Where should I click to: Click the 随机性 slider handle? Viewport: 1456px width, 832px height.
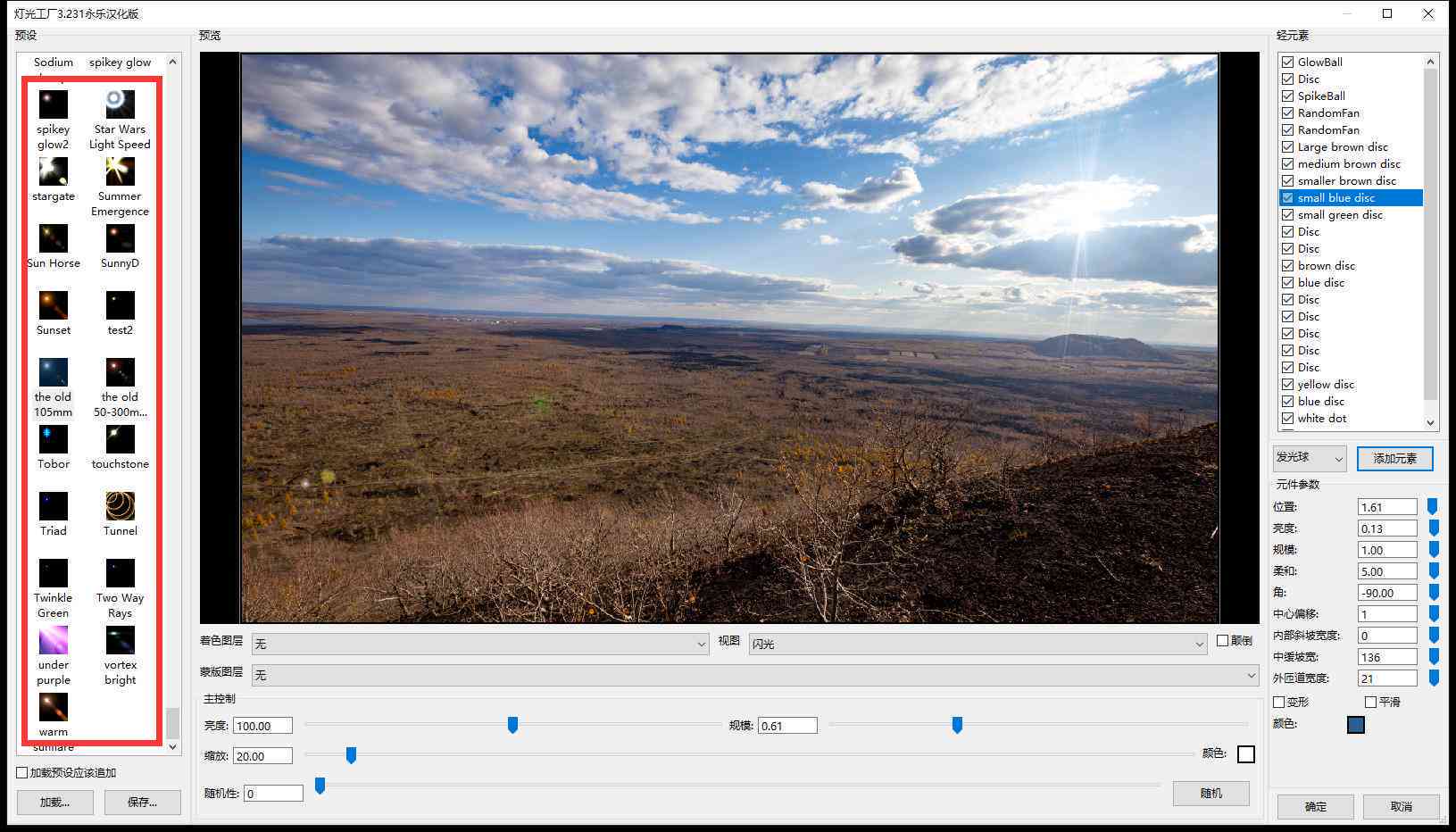320,786
